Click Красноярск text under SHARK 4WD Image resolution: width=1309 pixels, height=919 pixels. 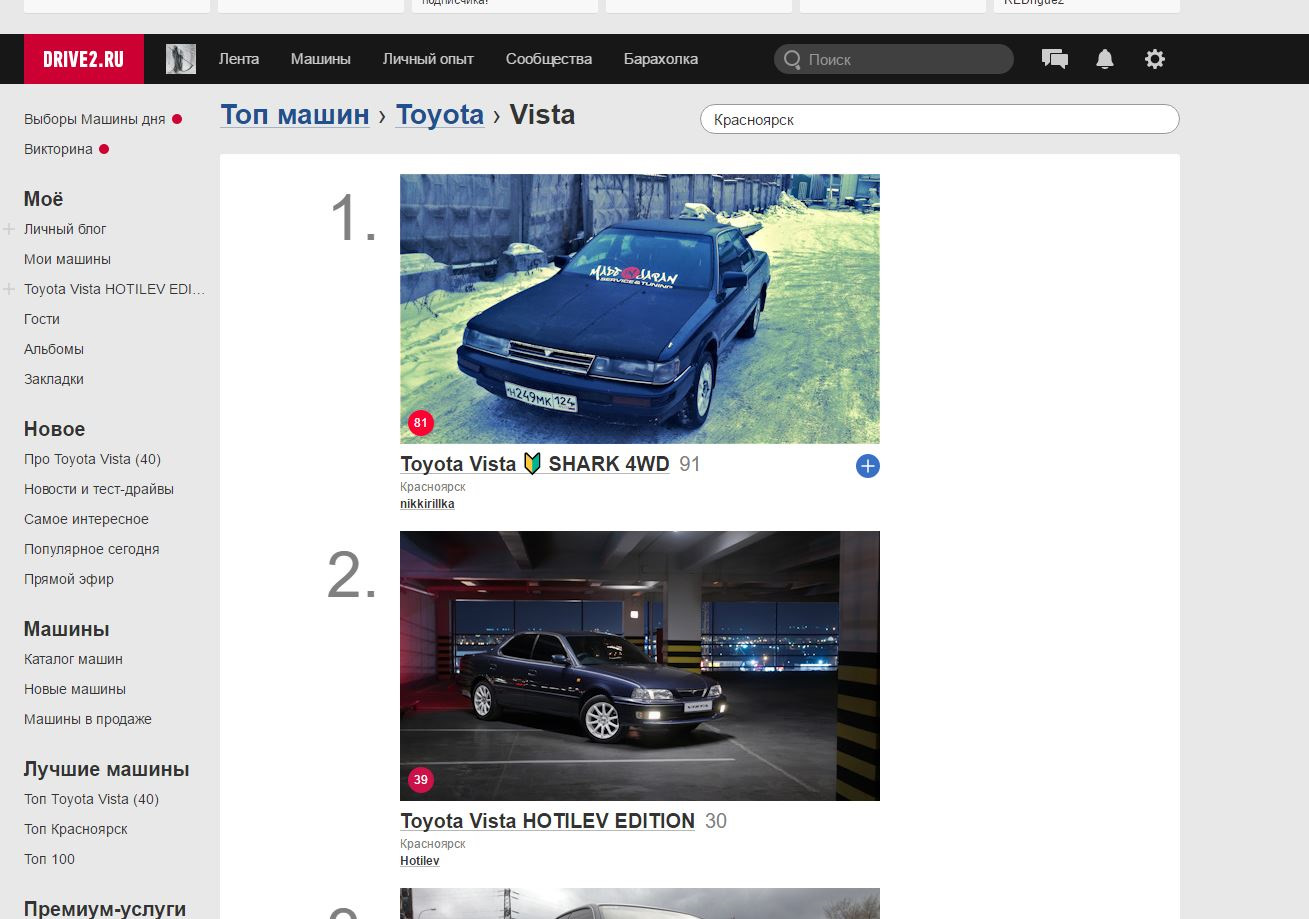[x=433, y=487]
